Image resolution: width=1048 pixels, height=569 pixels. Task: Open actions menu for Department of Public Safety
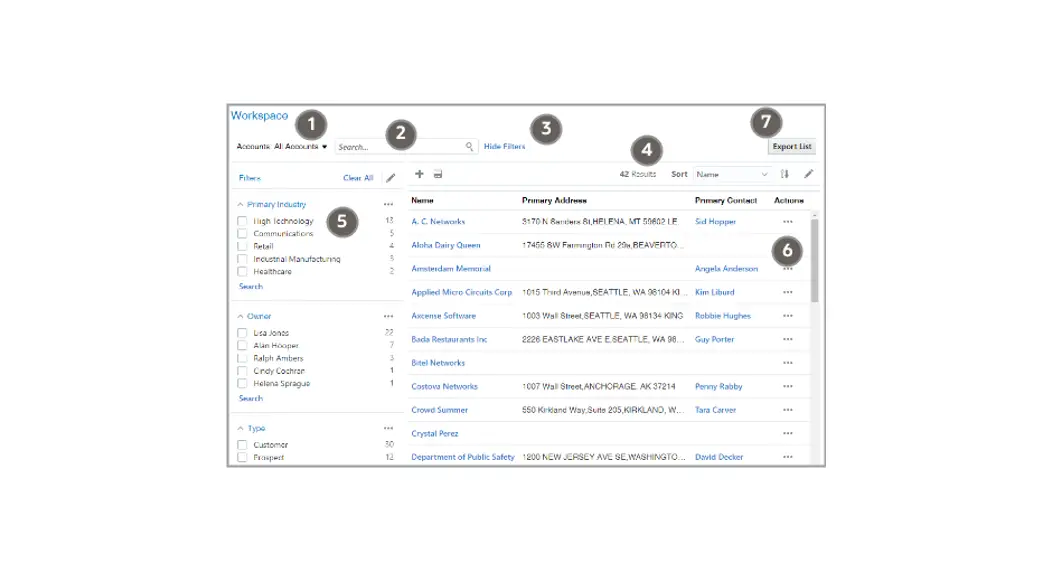click(x=788, y=457)
